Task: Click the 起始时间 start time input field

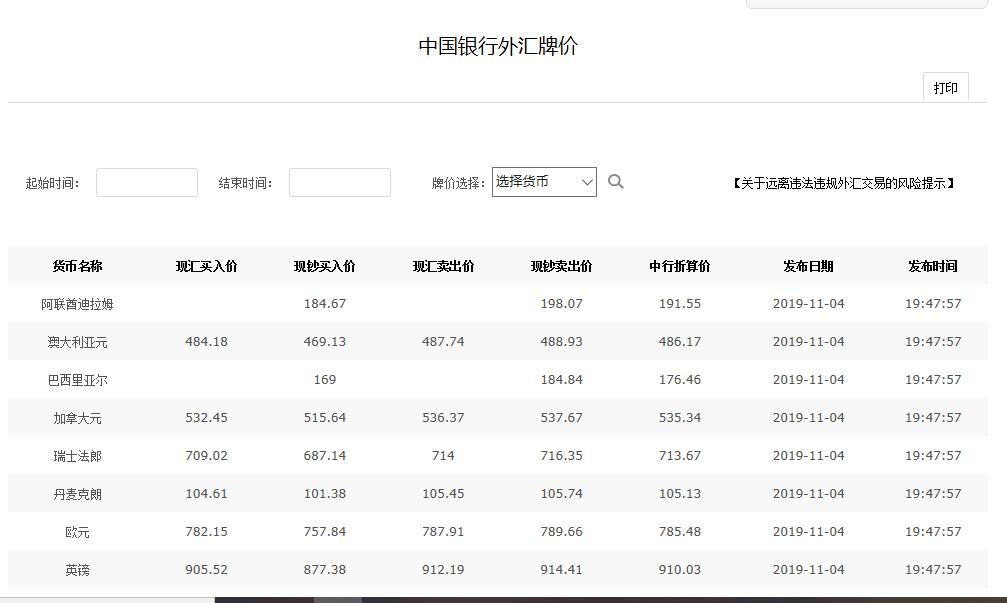Action: pyautogui.click(x=146, y=182)
